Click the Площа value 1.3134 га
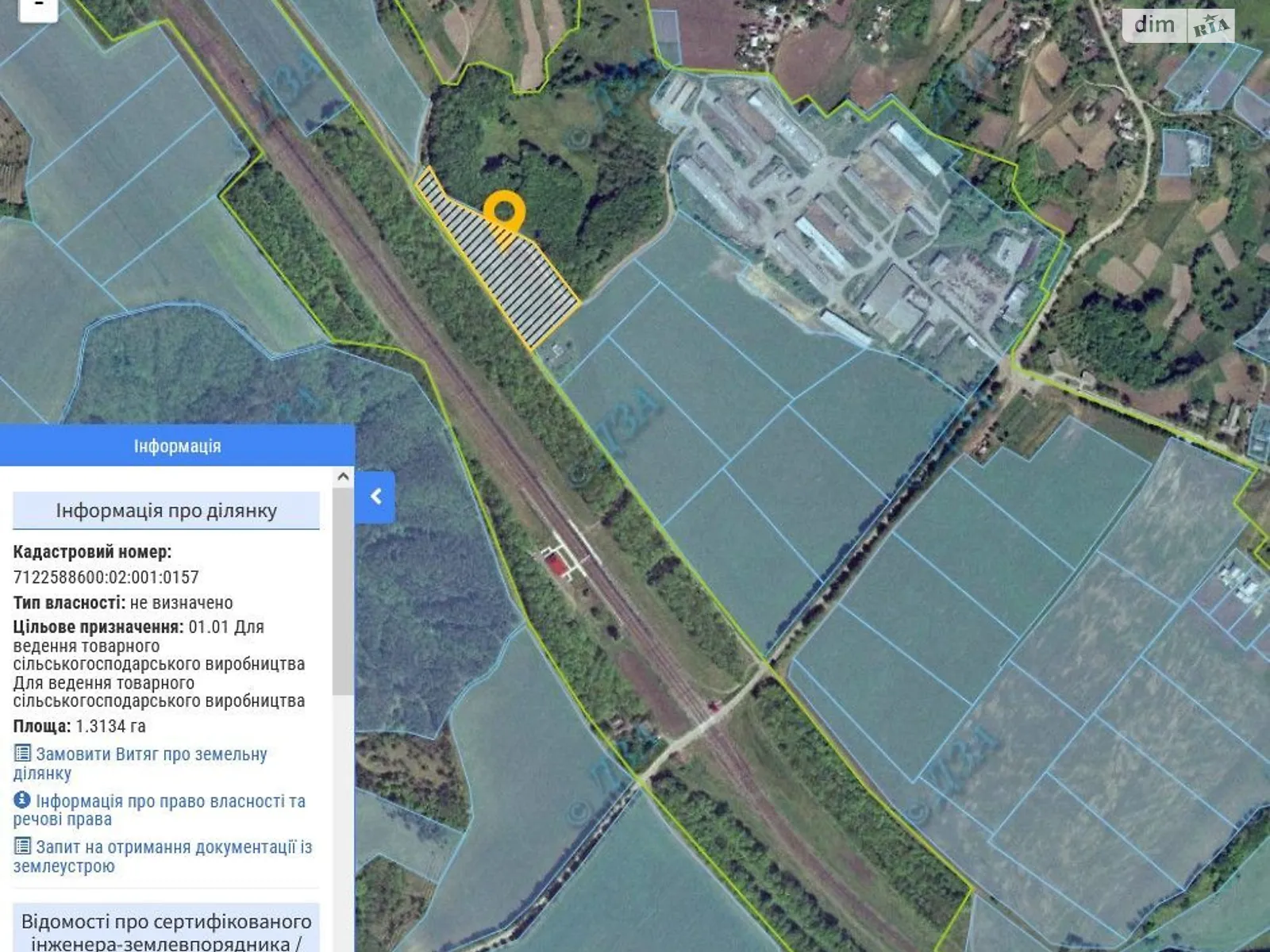The height and width of the screenshot is (952, 1270). [110, 727]
